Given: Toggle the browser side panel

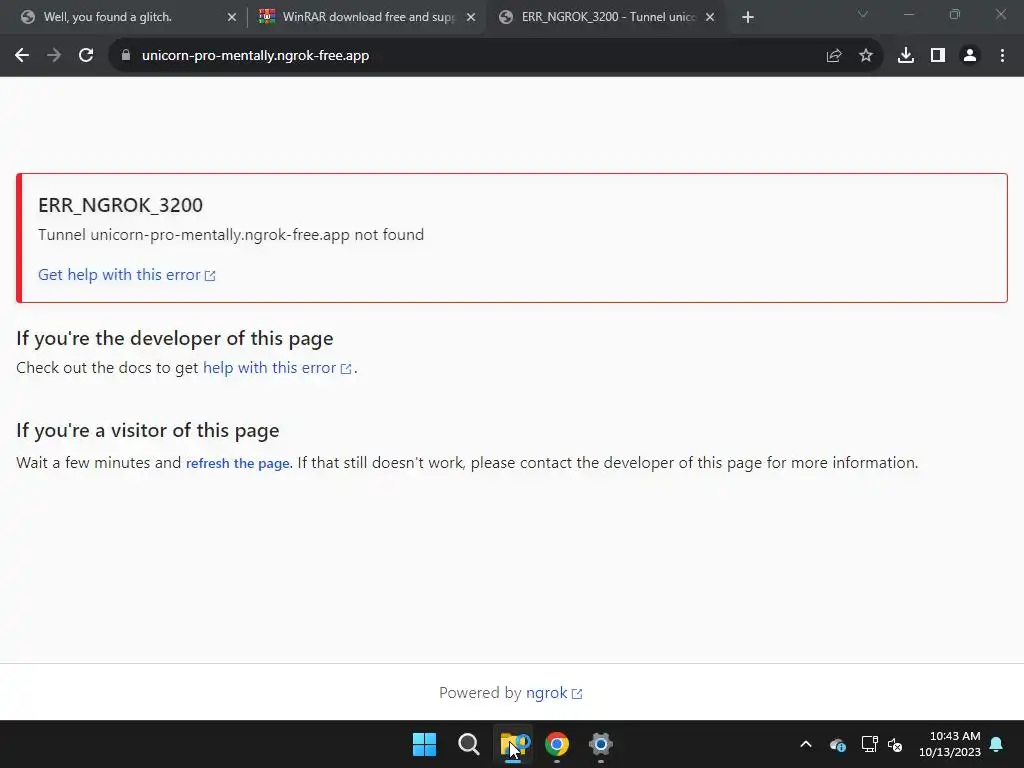Looking at the screenshot, I should click(938, 56).
